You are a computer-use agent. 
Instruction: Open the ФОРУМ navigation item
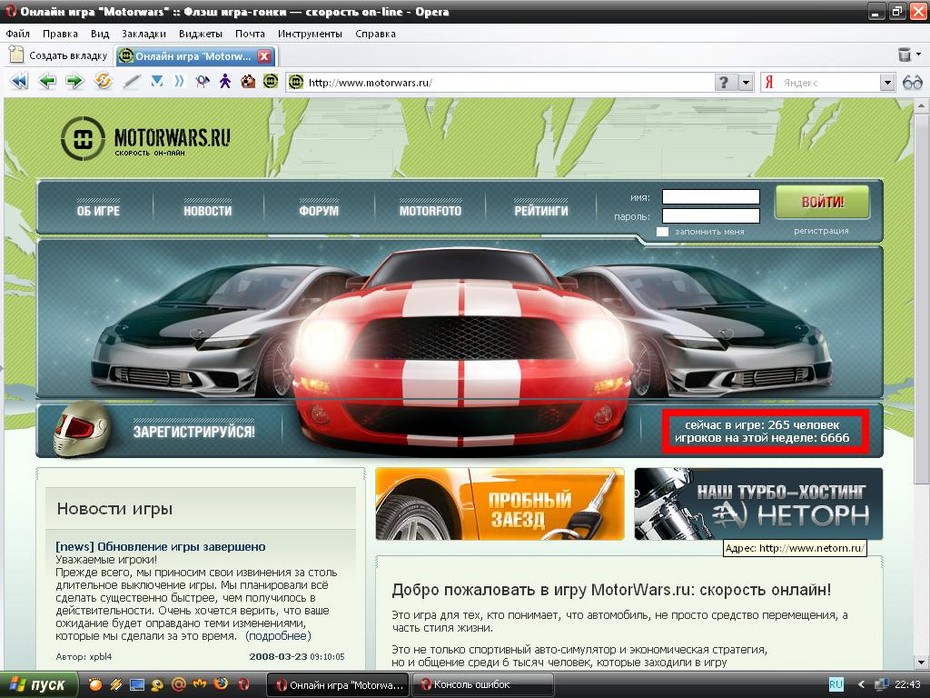tap(319, 211)
